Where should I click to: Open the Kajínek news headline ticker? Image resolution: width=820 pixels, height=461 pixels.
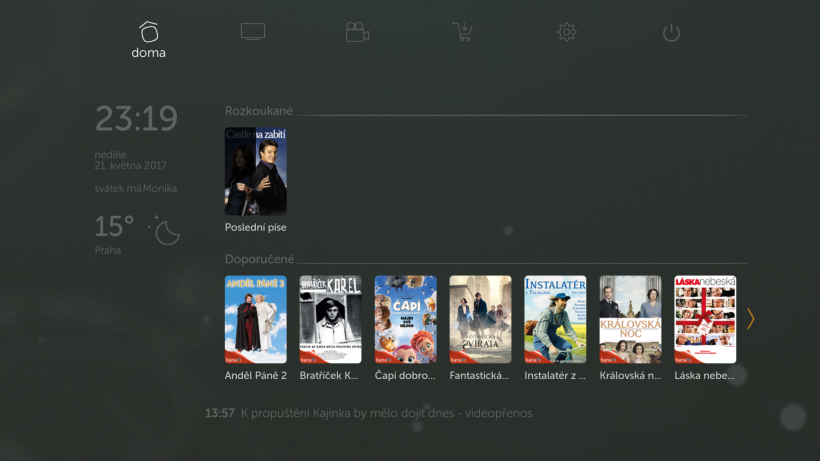386,413
